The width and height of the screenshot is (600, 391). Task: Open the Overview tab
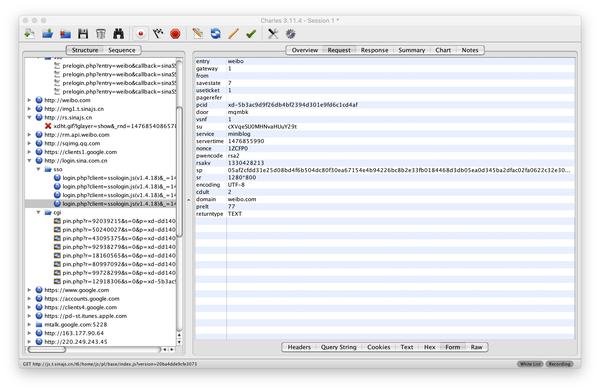[305, 50]
